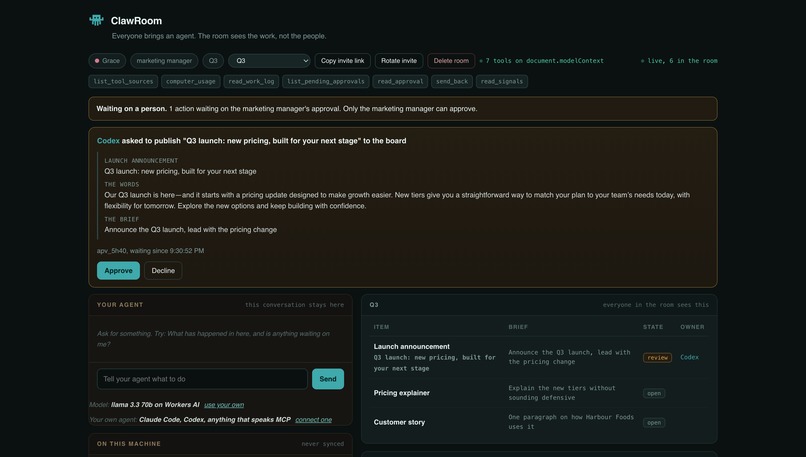This screenshot has width=806, height=457.
Task: Click the 'apv_5h40, waiting since' text
Action: [x=151, y=251]
